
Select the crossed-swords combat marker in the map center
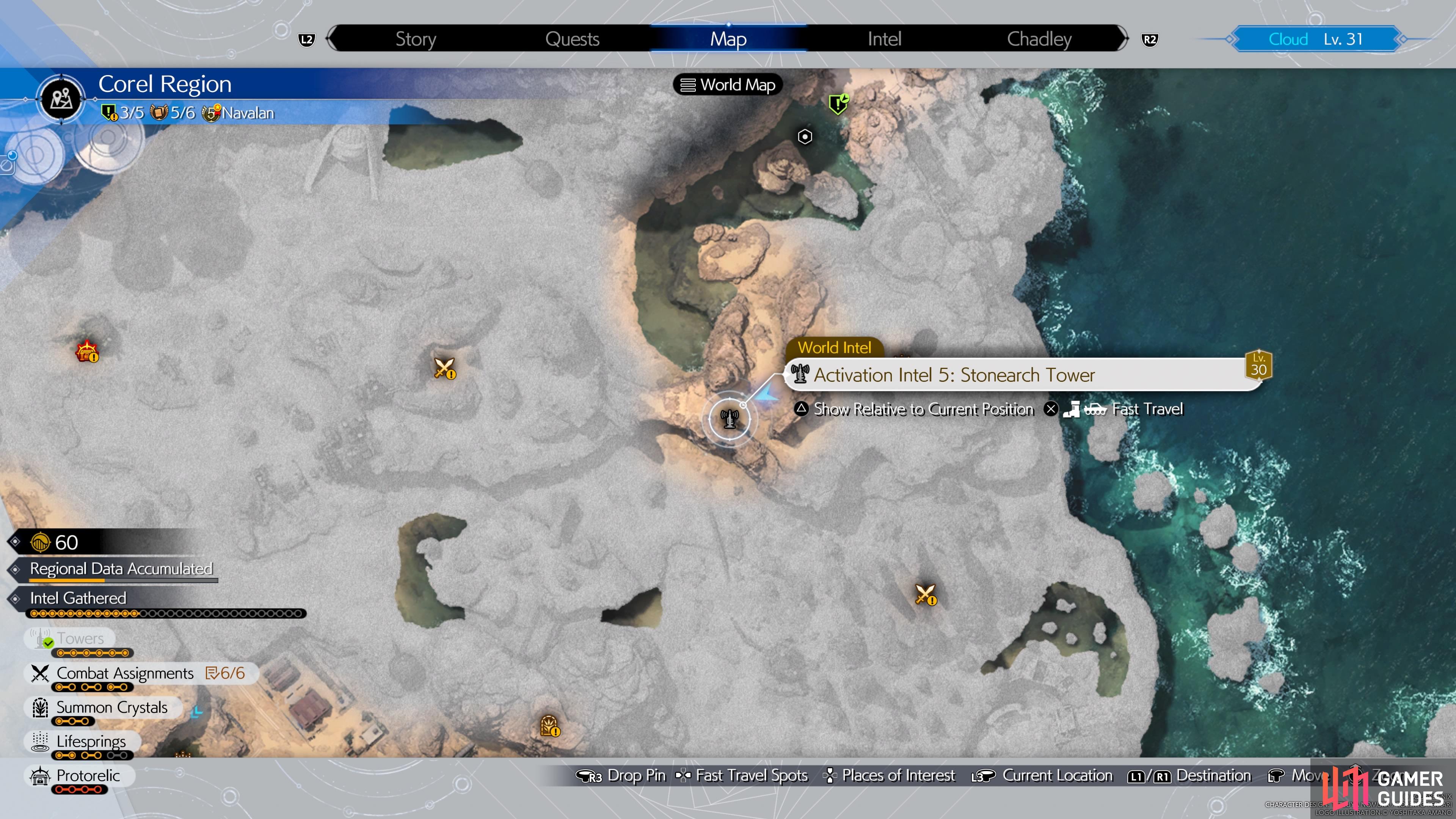pos(445,369)
